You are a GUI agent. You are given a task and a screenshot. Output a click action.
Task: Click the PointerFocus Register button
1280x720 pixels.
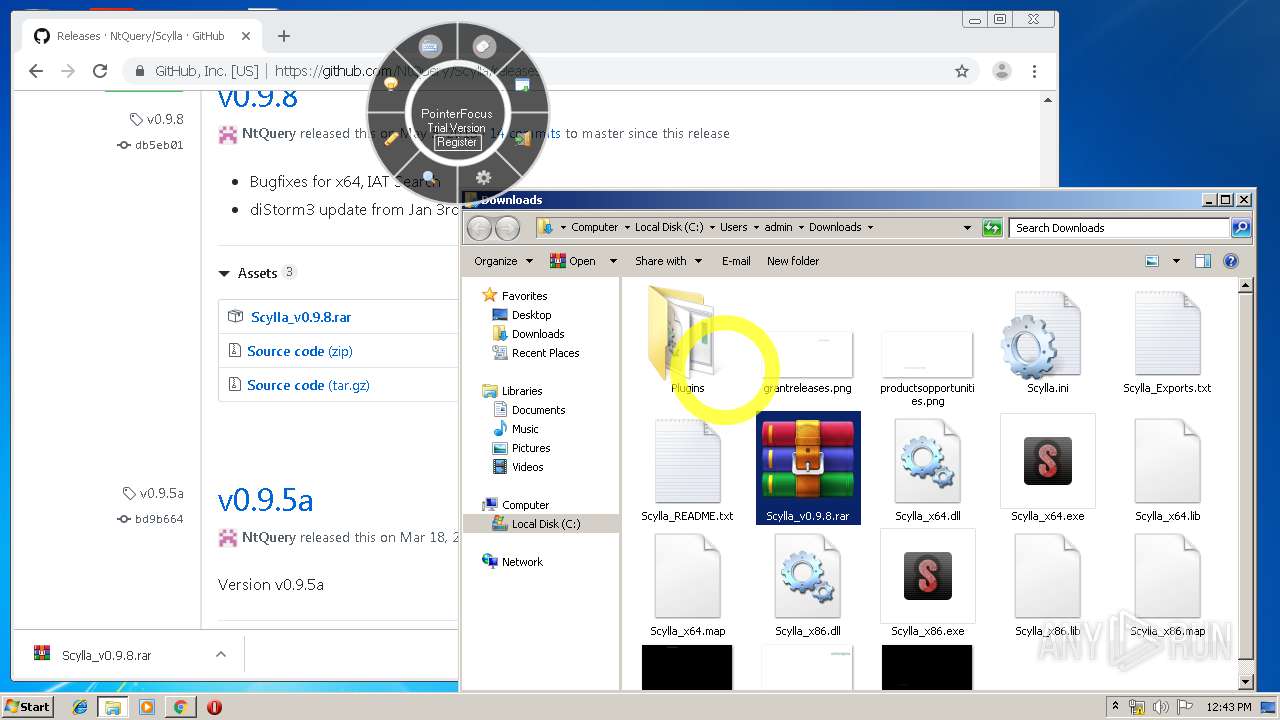coord(457,142)
